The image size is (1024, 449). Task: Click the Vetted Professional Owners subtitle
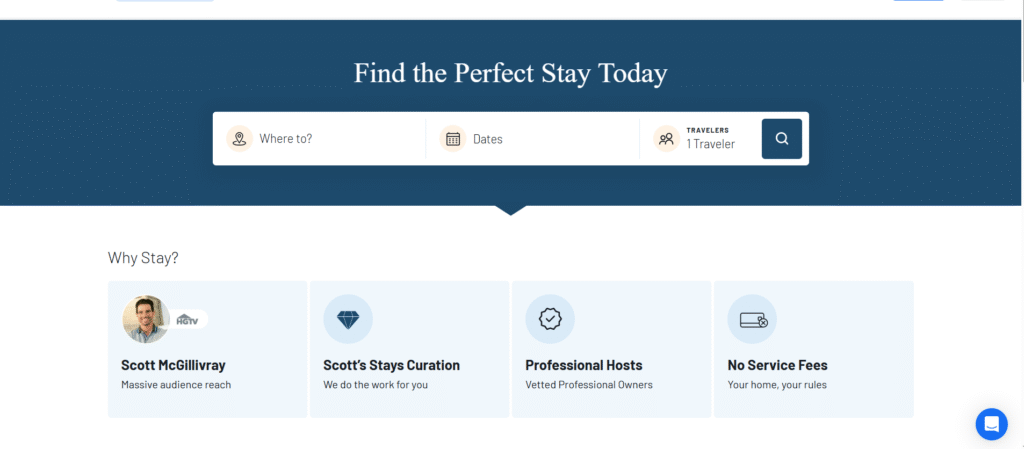(x=589, y=384)
